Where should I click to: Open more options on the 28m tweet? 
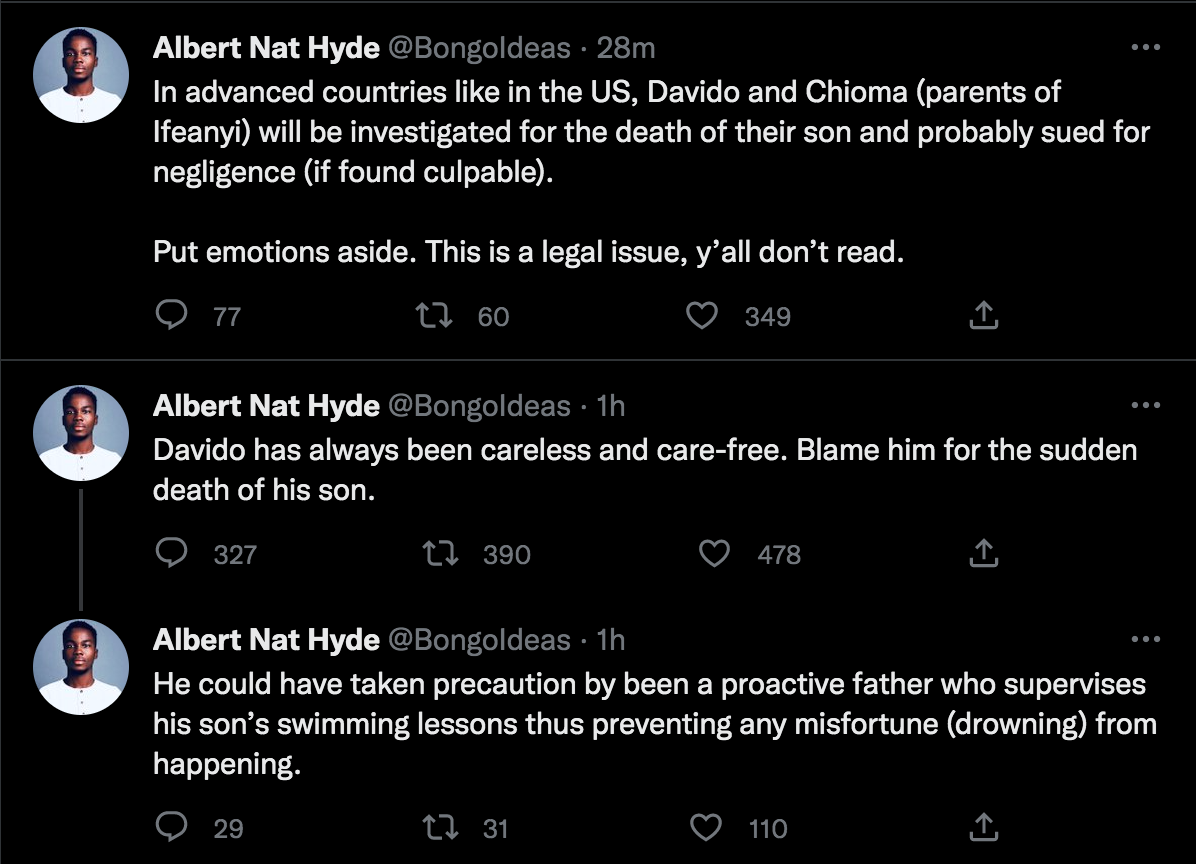coord(1144,47)
